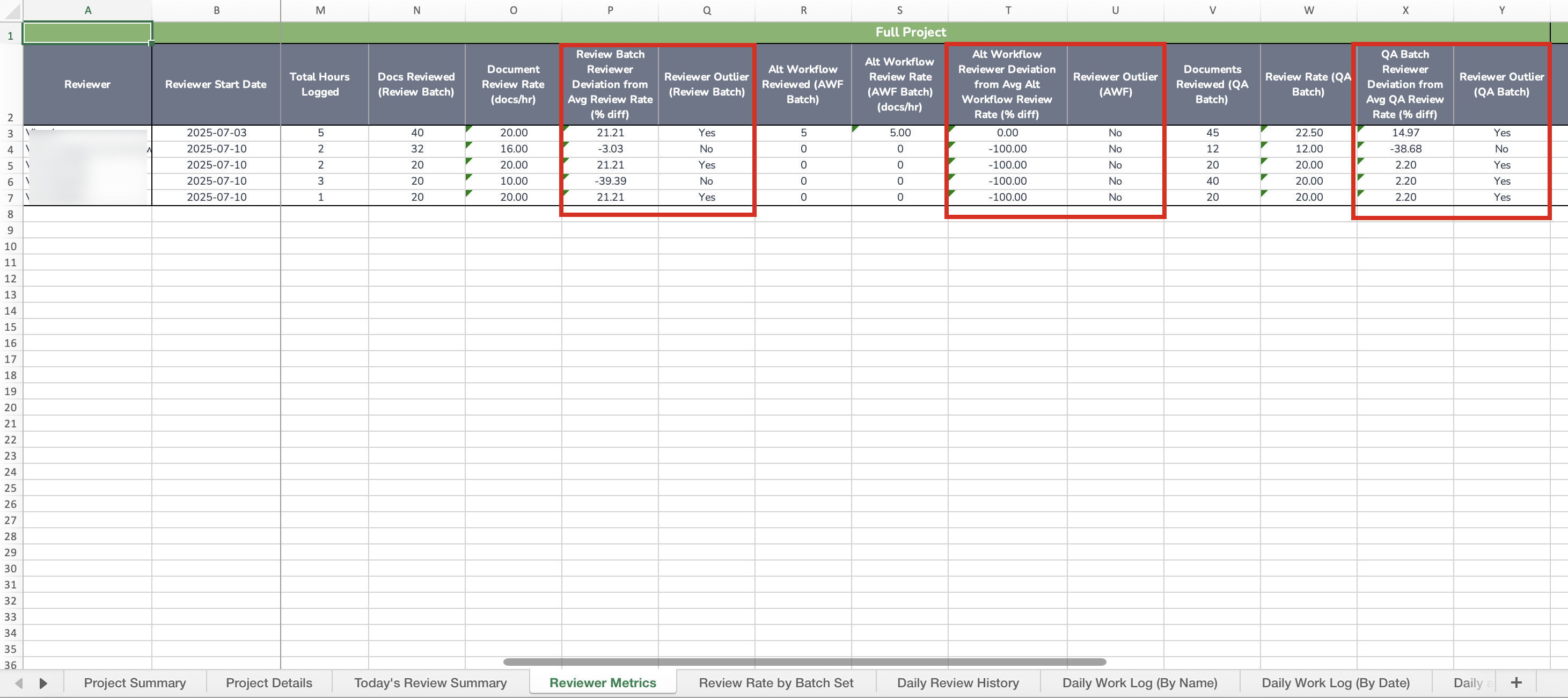Screen dimensions: 1568x698
Task: Select row 5 header
Action: (x=10, y=165)
